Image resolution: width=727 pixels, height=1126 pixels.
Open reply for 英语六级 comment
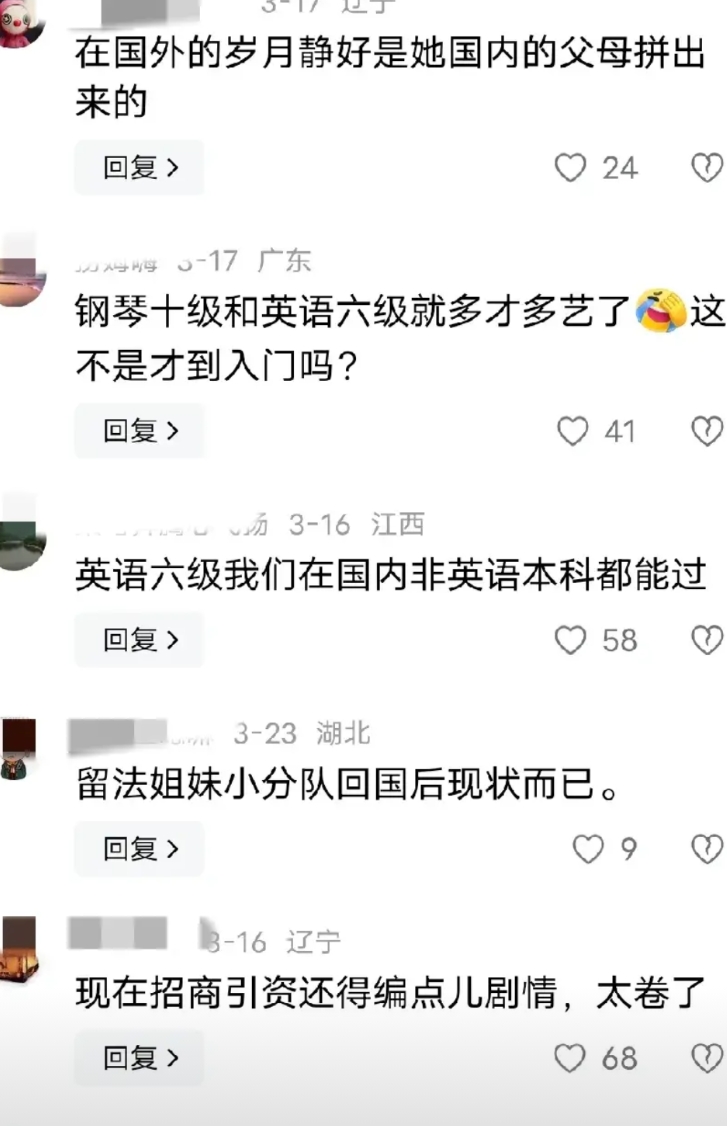[x=139, y=640]
